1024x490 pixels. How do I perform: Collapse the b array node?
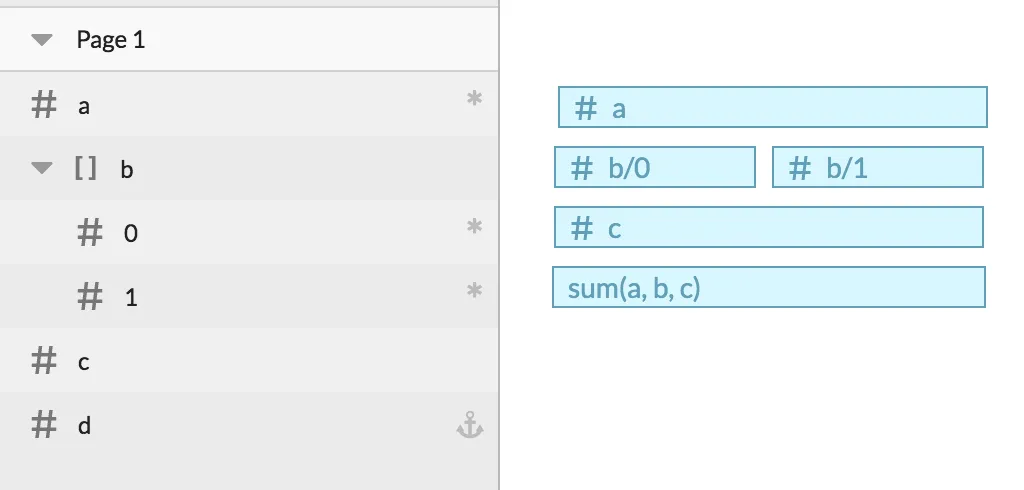42,168
